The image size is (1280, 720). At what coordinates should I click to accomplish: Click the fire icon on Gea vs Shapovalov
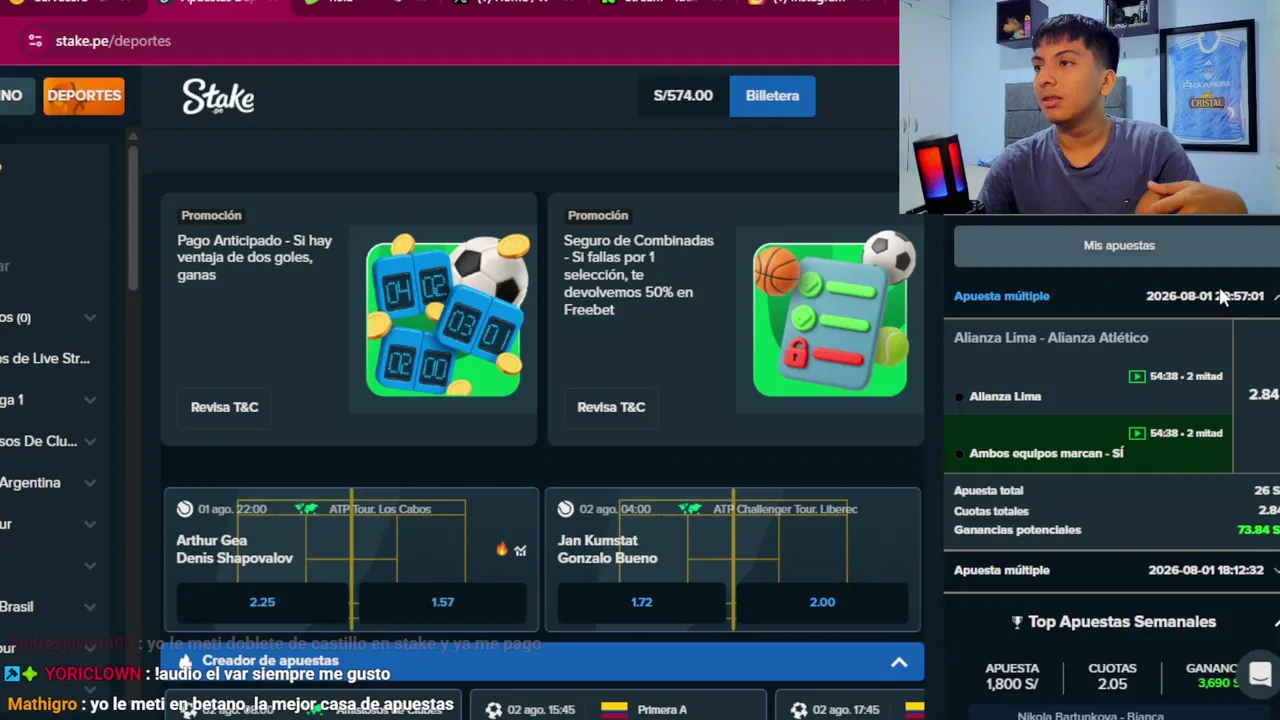[x=502, y=549]
